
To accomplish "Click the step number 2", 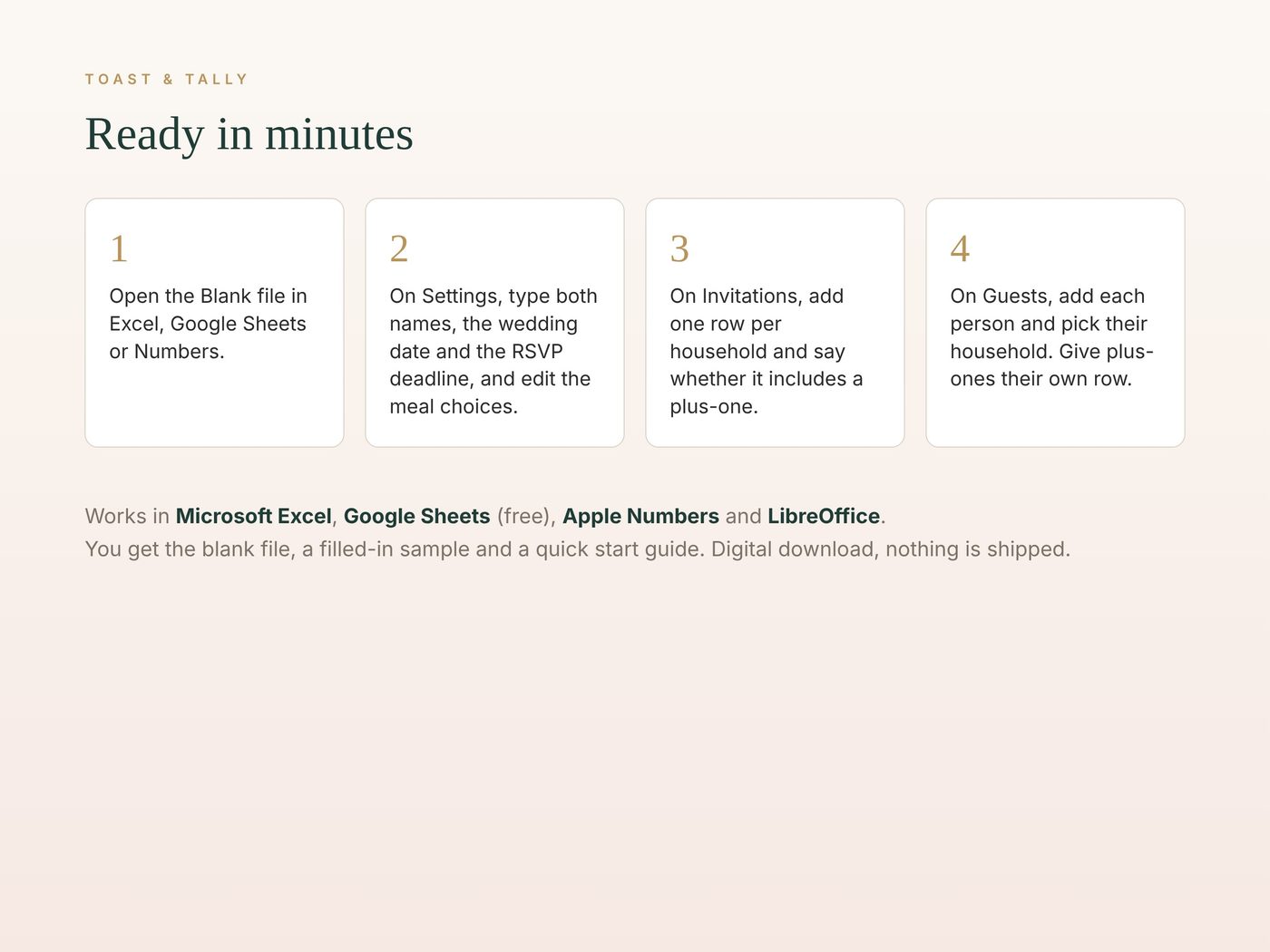I will click(x=399, y=248).
